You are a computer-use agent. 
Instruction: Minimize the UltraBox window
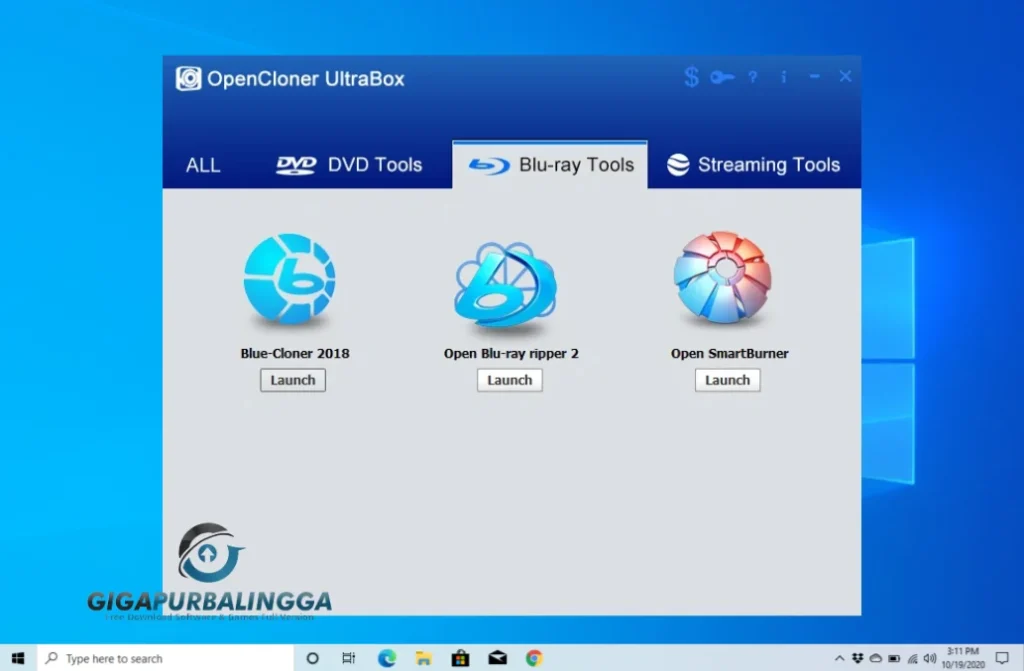(815, 77)
